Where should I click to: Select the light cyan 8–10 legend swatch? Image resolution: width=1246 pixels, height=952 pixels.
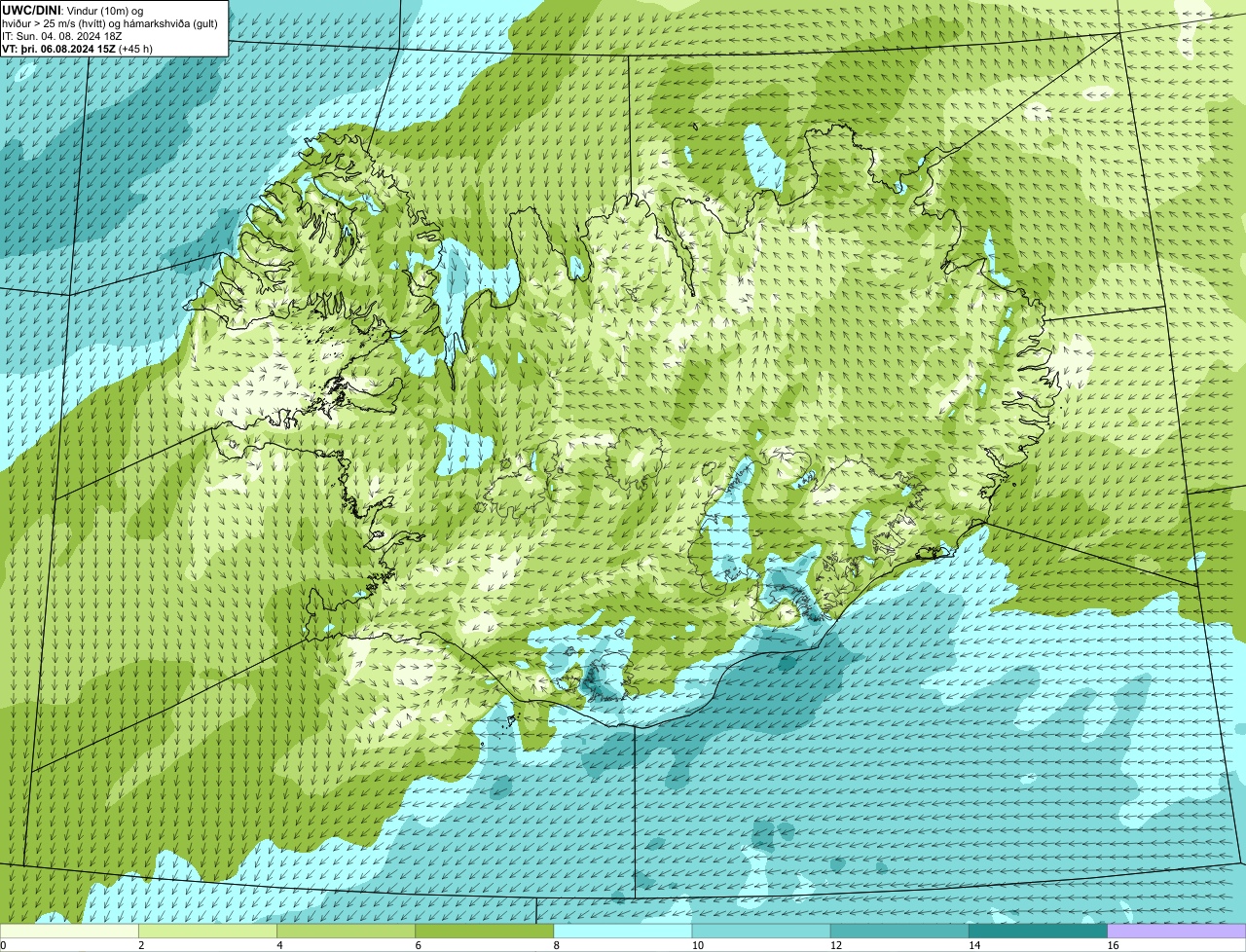[x=623, y=931]
